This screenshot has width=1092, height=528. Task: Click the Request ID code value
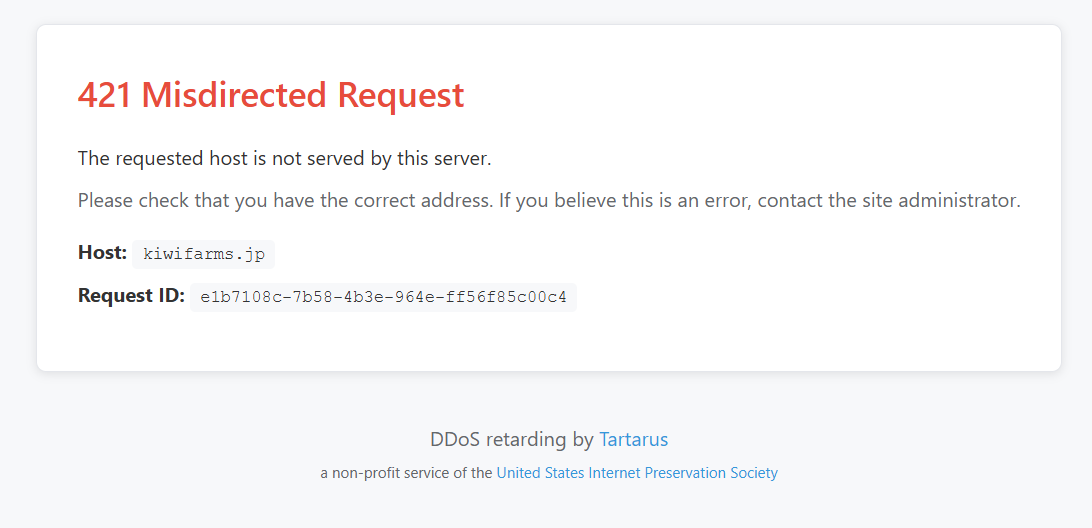[x=383, y=297]
